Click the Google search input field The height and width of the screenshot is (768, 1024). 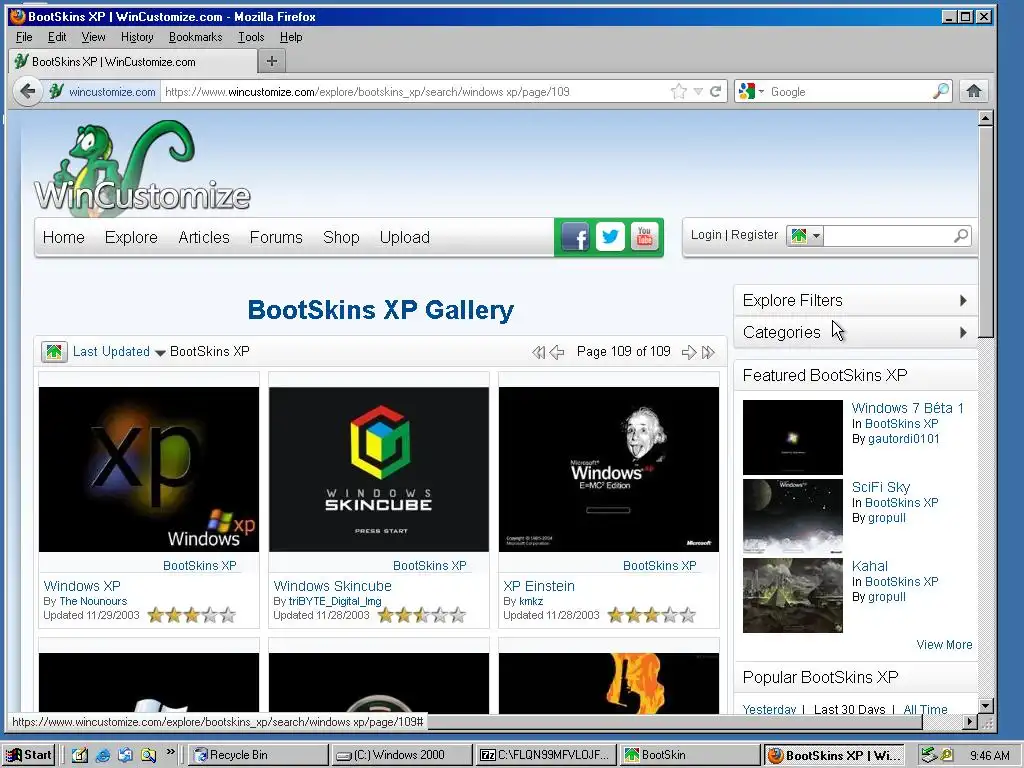click(849, 91)
